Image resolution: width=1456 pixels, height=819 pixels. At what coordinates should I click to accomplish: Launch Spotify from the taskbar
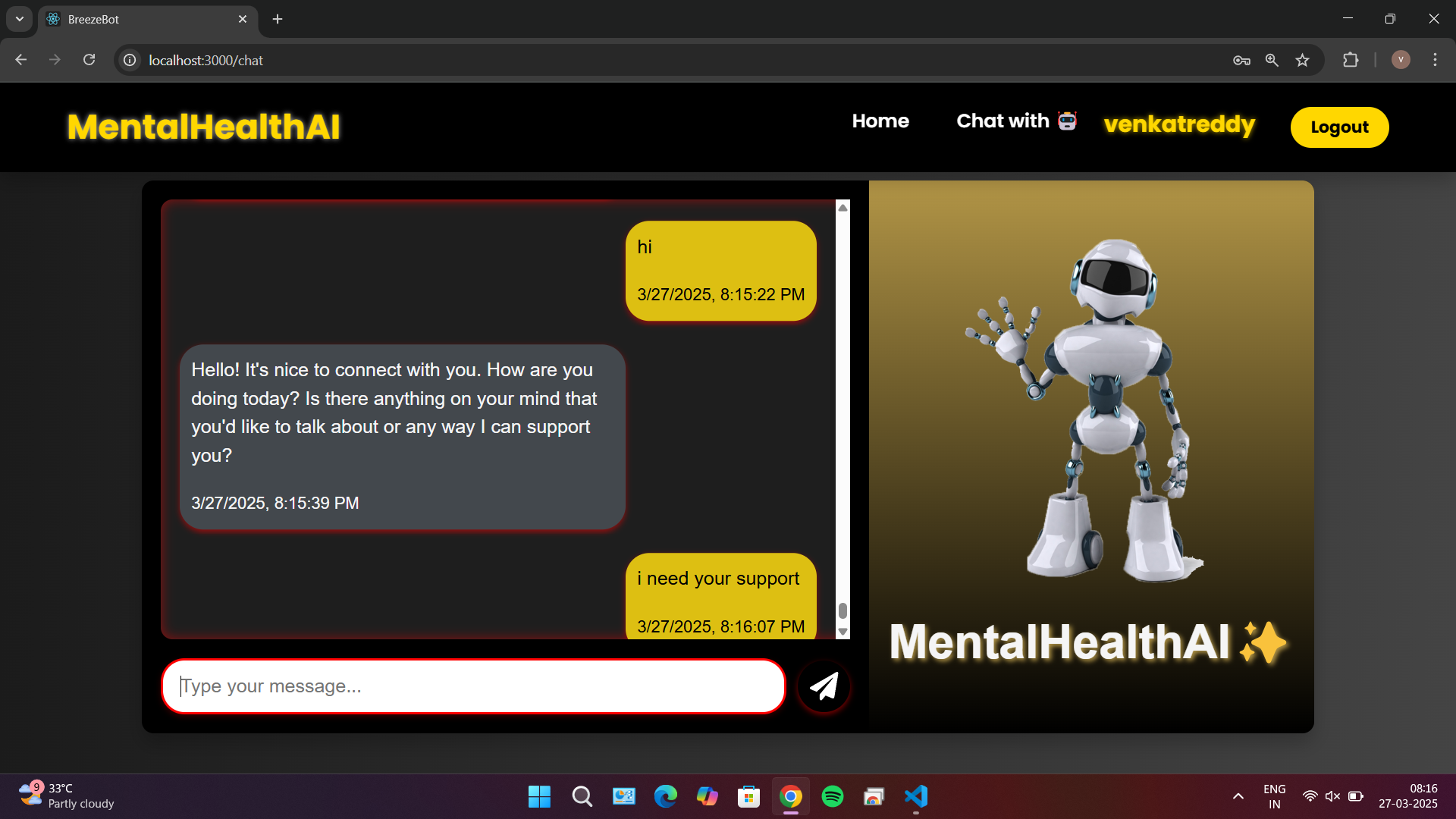point(832,796)
